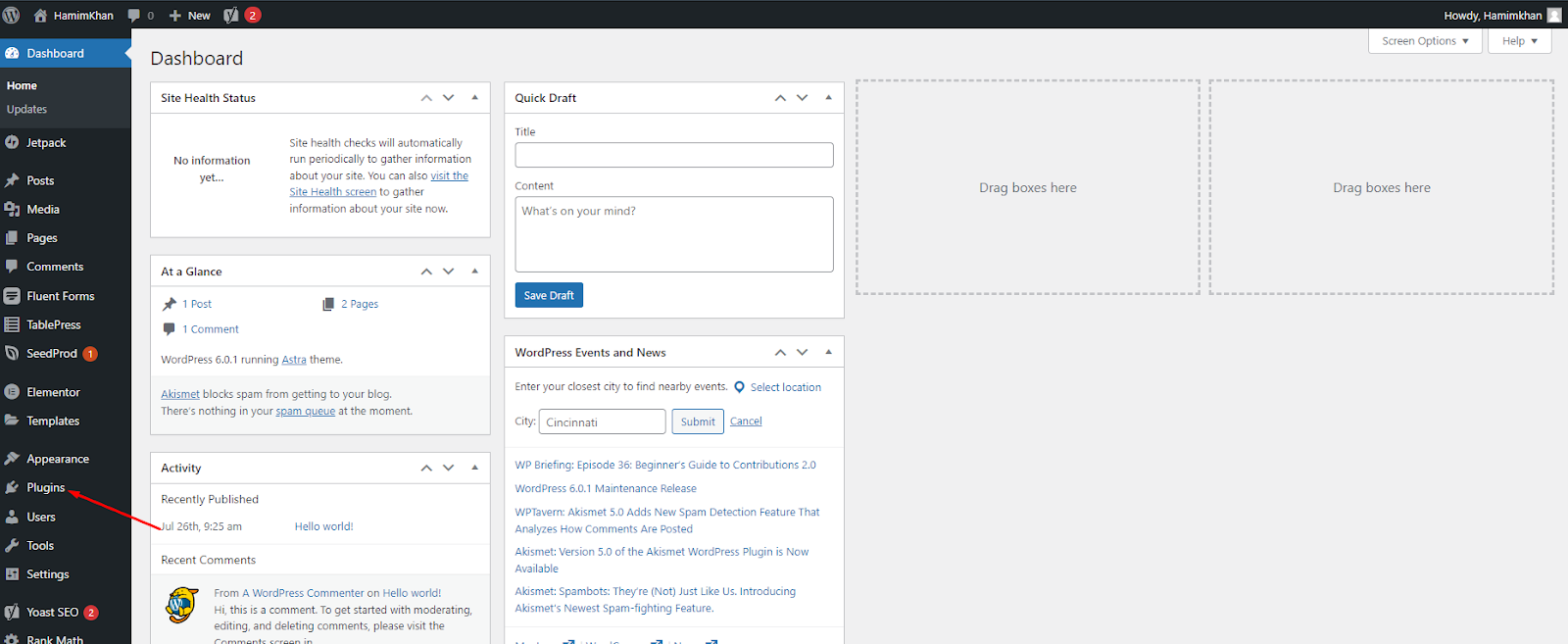Open WordPress 6.0.1 Maintenance Release news
This screenshot has width=1568, height=644.
pyautogui.click(x=606, y=488)
